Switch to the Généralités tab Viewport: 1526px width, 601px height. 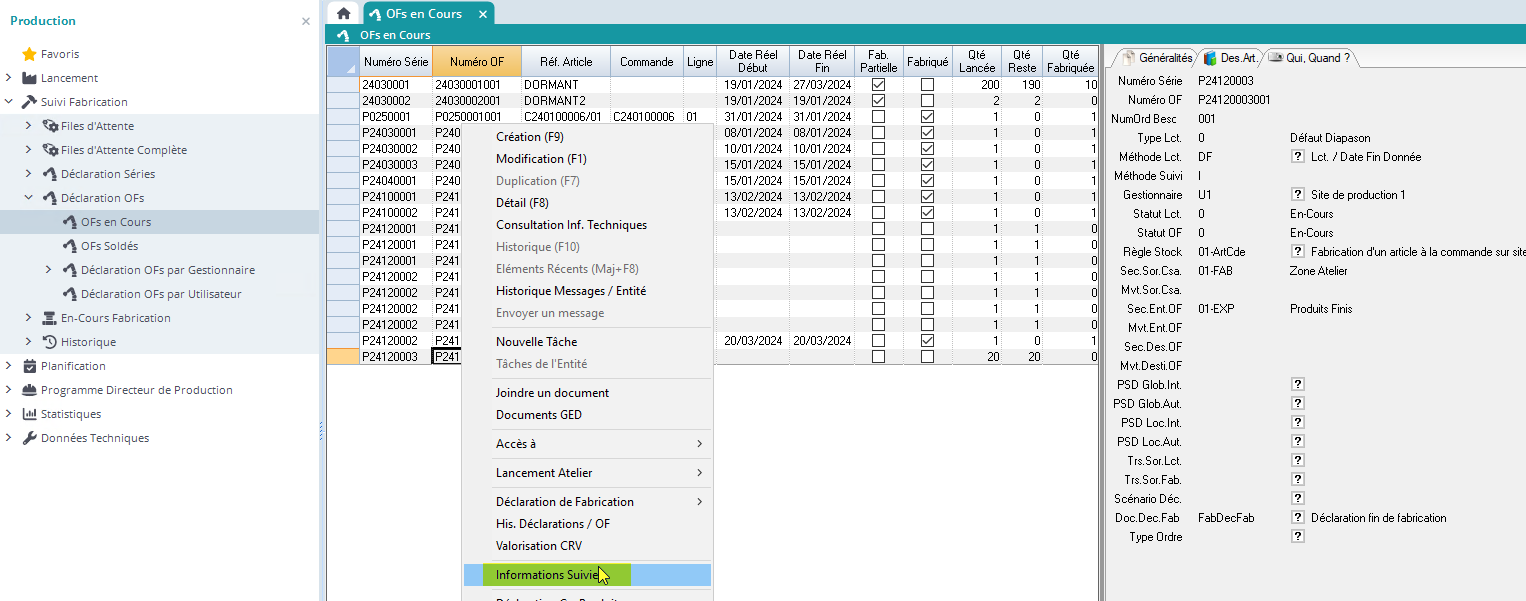(1158, 58)
